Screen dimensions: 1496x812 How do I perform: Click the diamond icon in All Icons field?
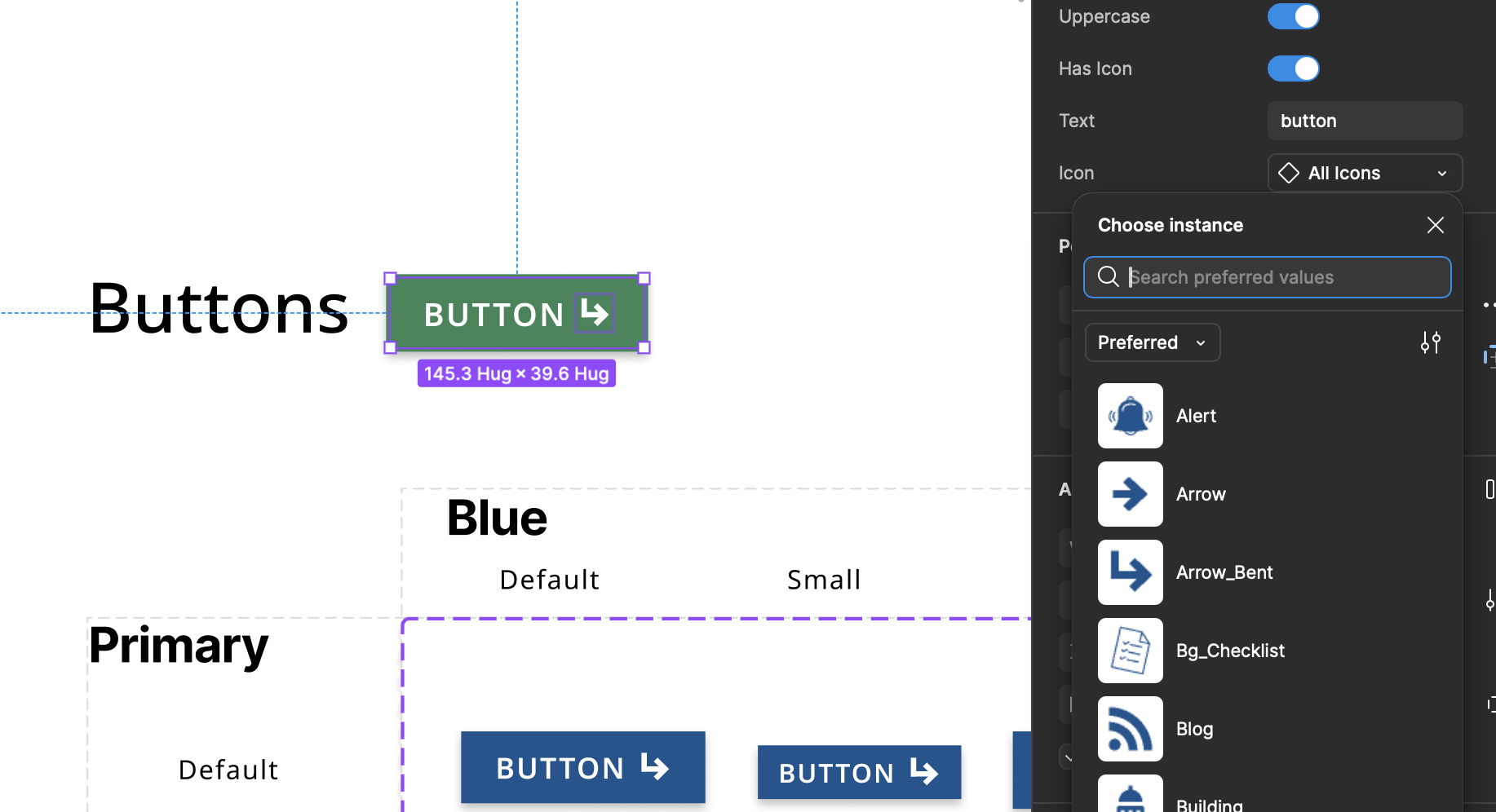click(1289, 173)
